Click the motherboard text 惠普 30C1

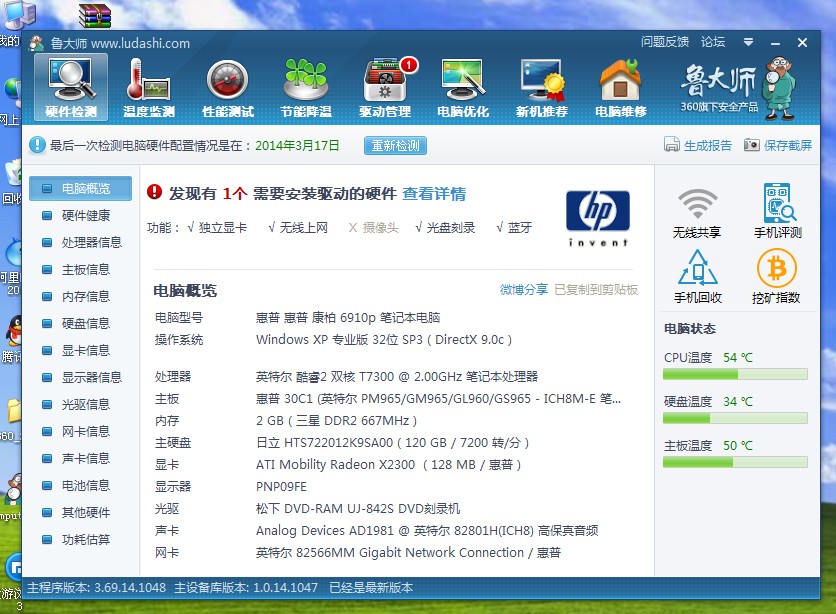[438, 399]
